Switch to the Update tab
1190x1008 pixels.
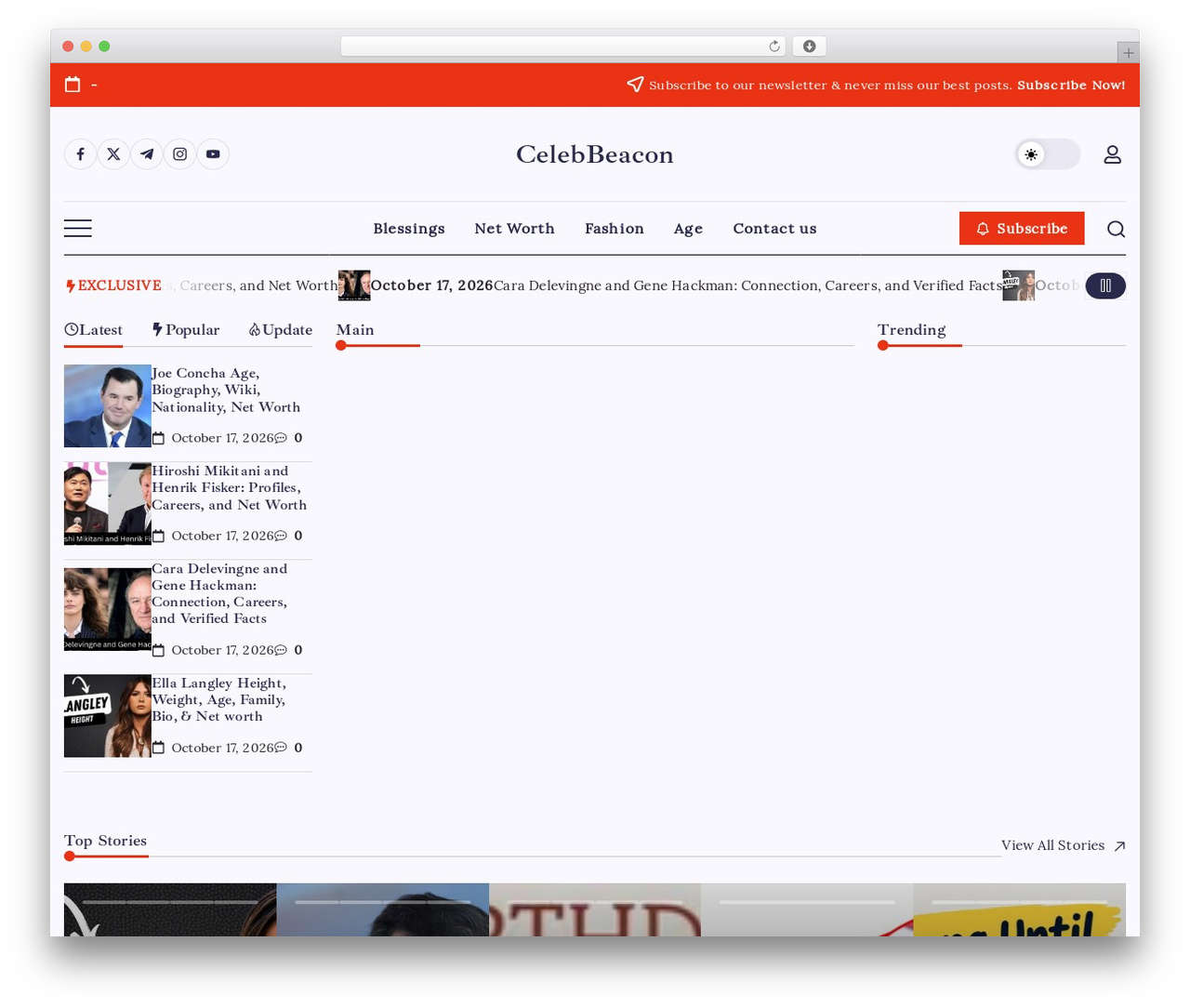pos(281,330)
